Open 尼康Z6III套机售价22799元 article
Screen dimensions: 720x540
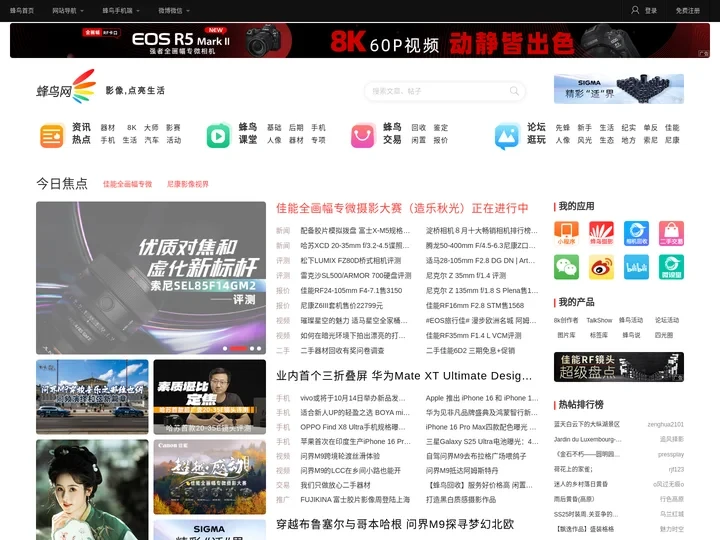(x=342, y=305)
